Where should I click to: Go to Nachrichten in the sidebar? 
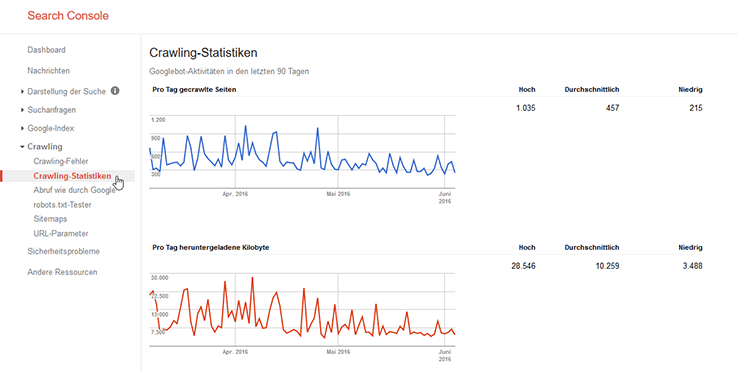point(48,71)
